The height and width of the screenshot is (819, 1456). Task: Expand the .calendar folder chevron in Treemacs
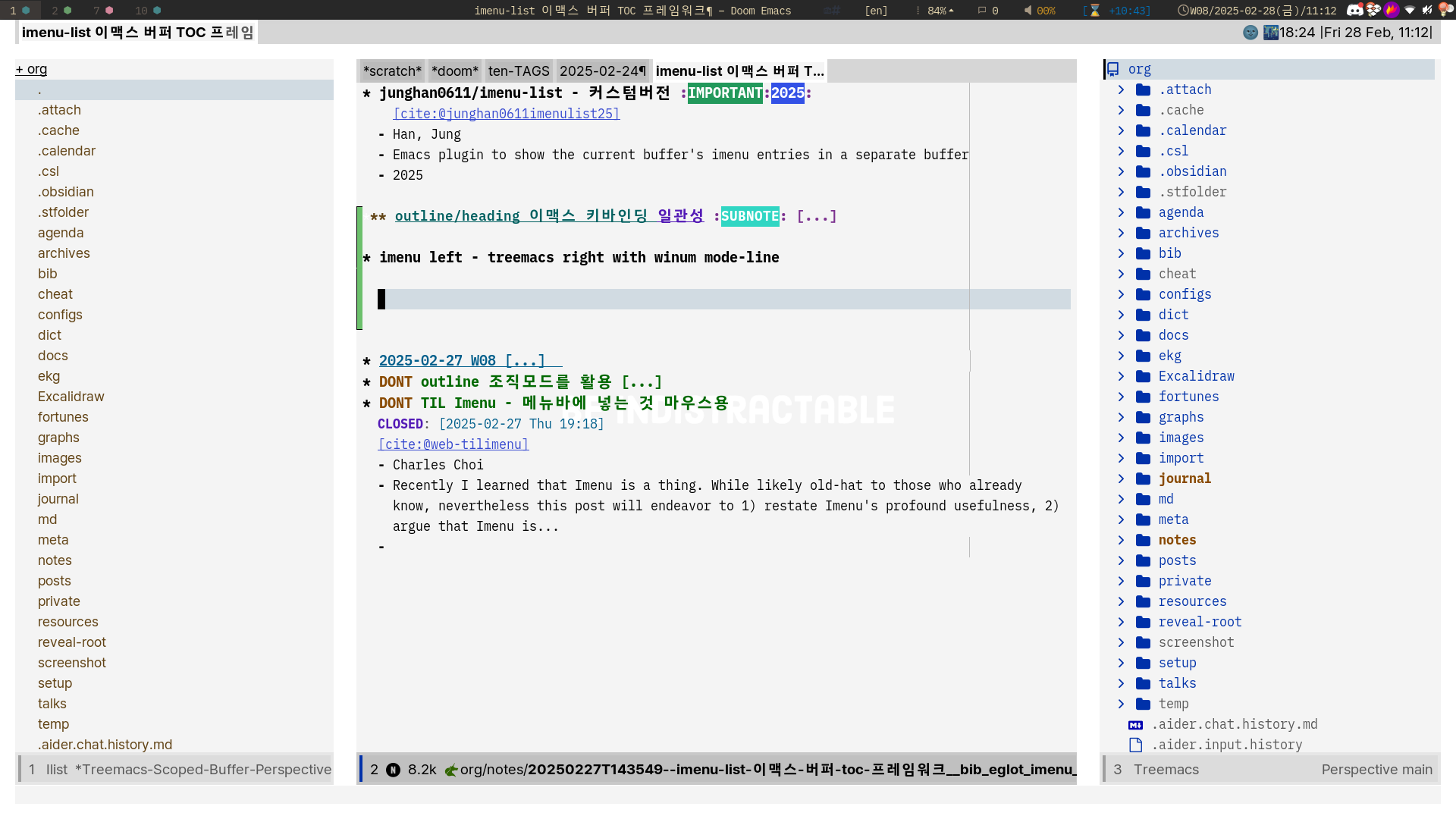tap(1121, 130)
